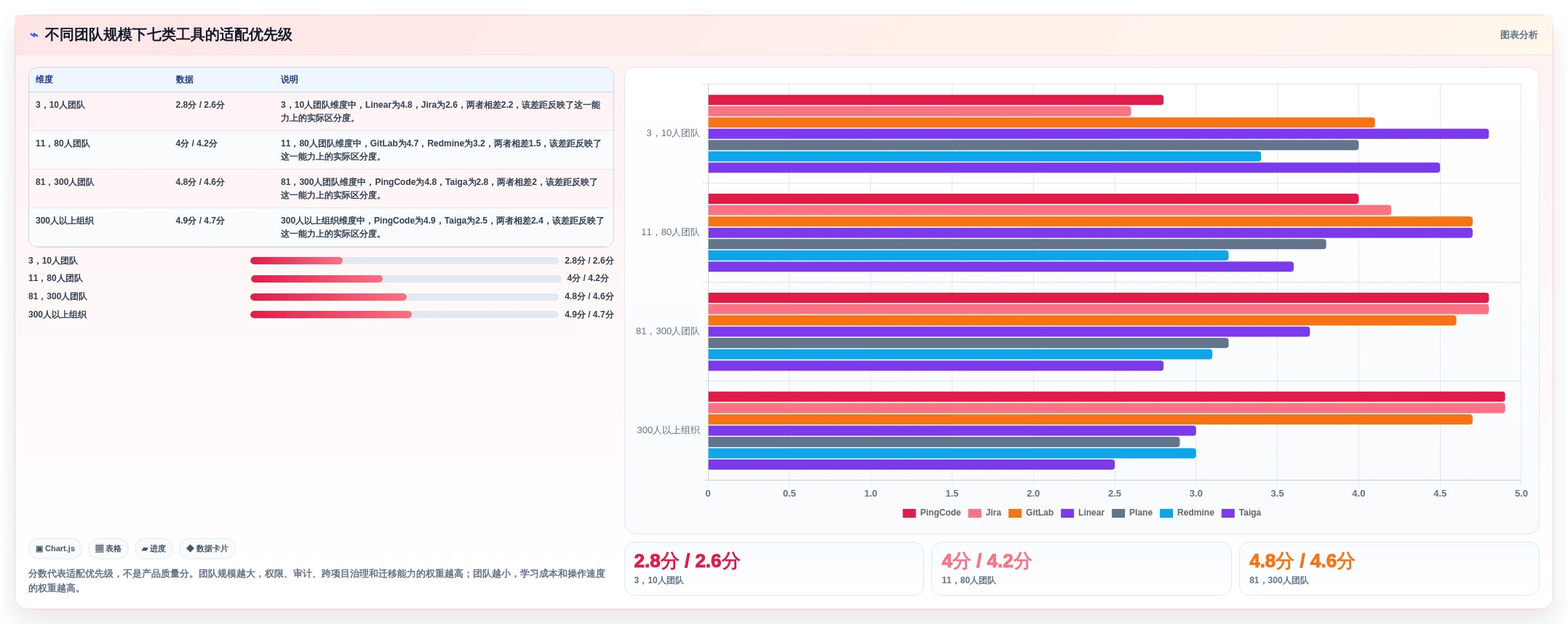Toggle PingCode series in chart legend

pyautogui.click(x=931, y=513)
